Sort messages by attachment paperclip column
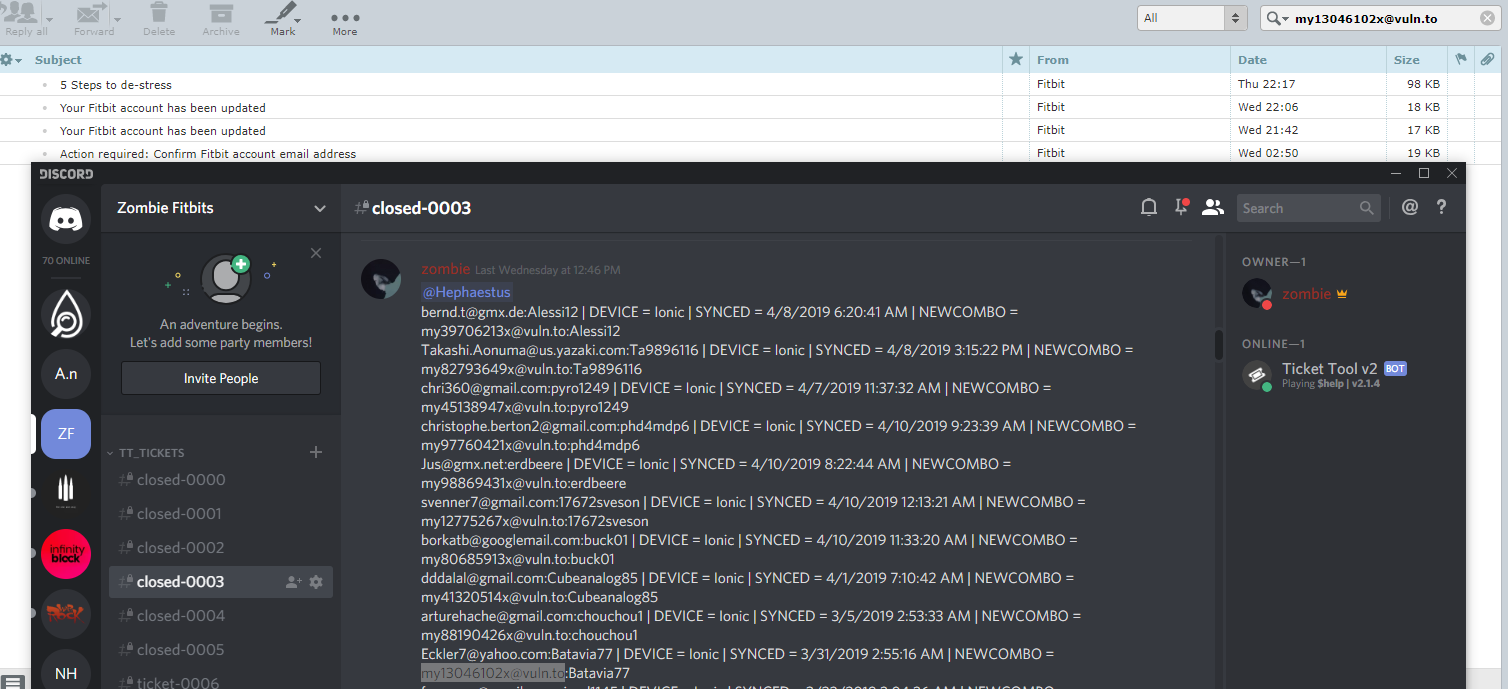The image size is (1508, 689). (1488, 60)
